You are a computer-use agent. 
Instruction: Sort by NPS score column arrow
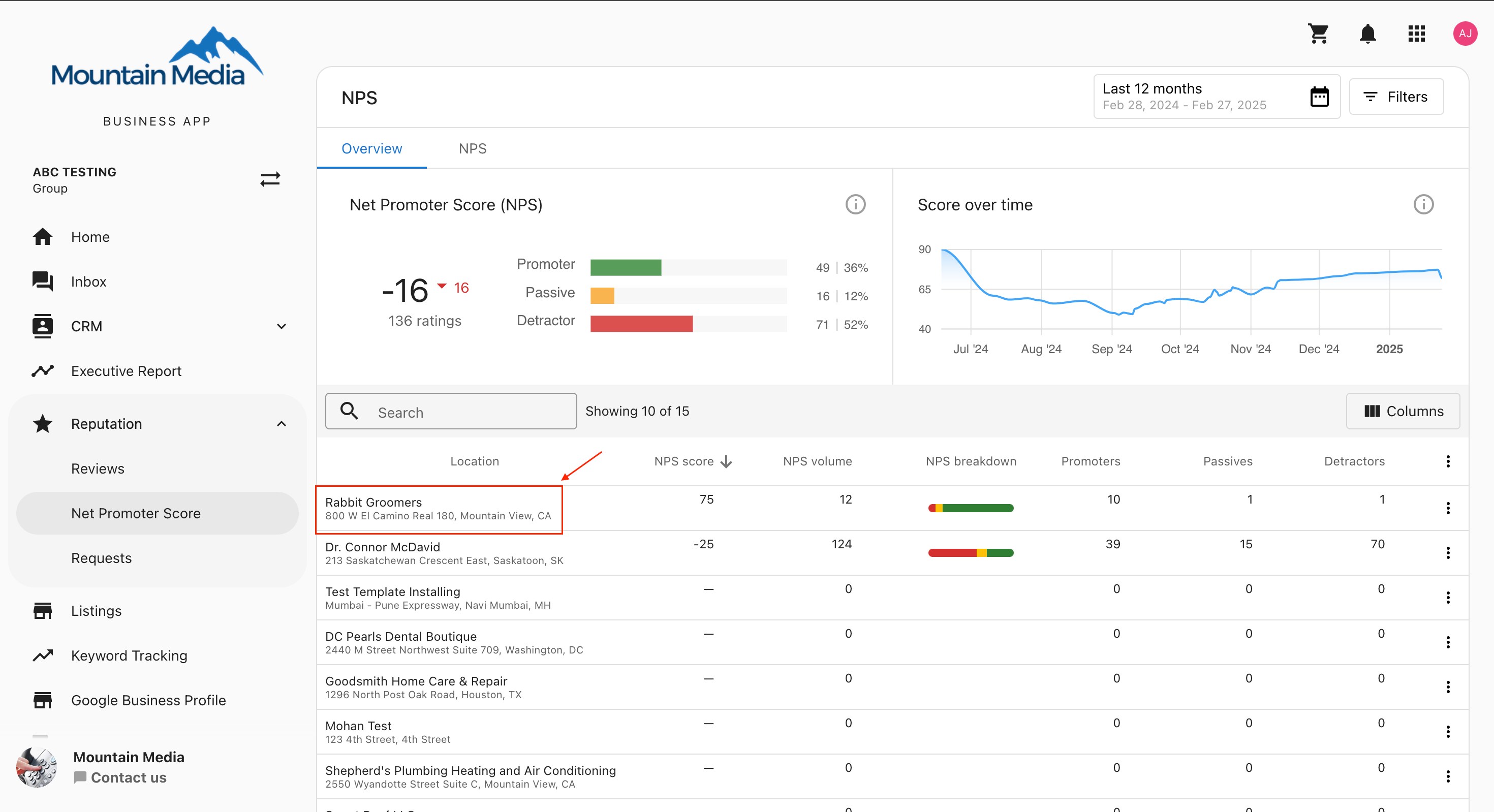[x=726, y=462]
